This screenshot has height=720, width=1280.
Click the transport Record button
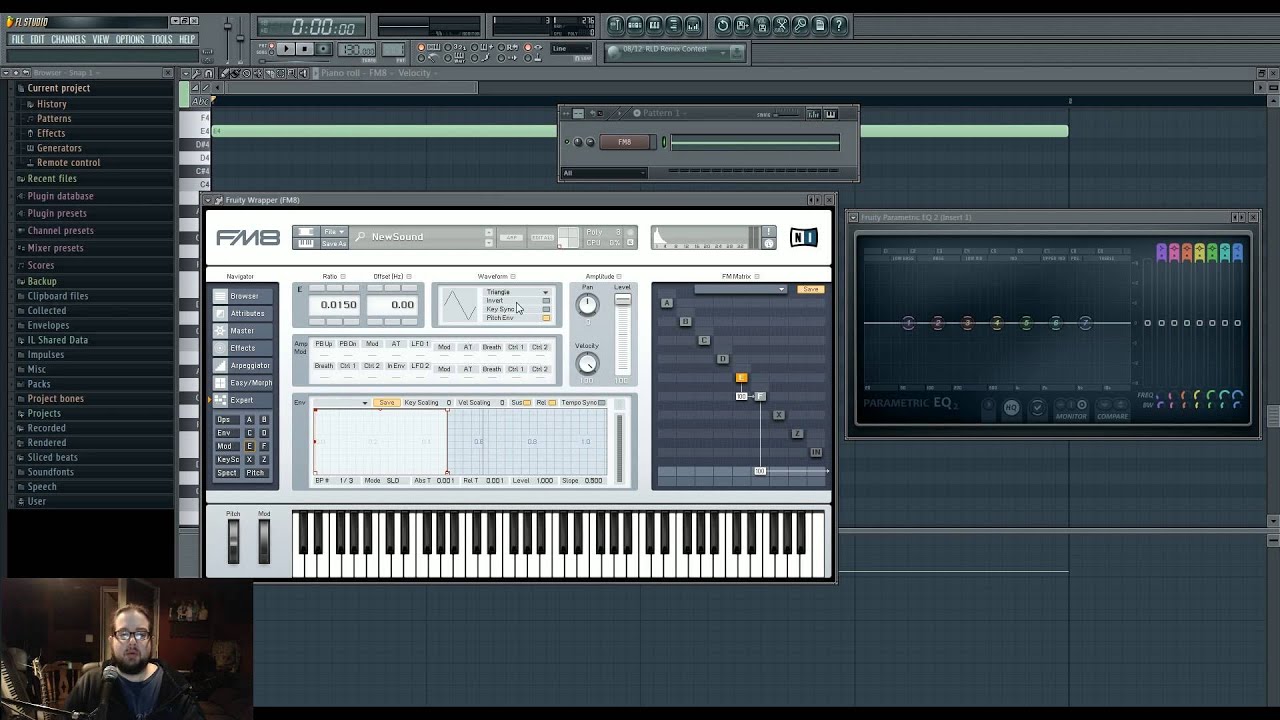tap(323, 49)
